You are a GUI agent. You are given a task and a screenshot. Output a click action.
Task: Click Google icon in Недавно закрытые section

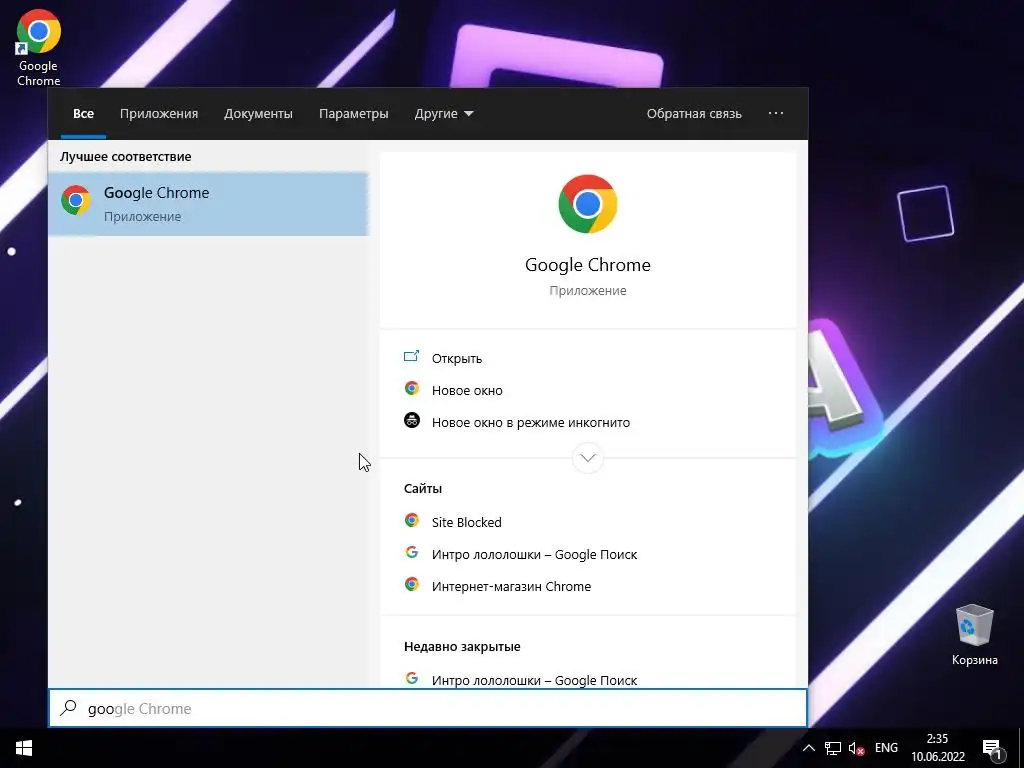pos(411,679)
